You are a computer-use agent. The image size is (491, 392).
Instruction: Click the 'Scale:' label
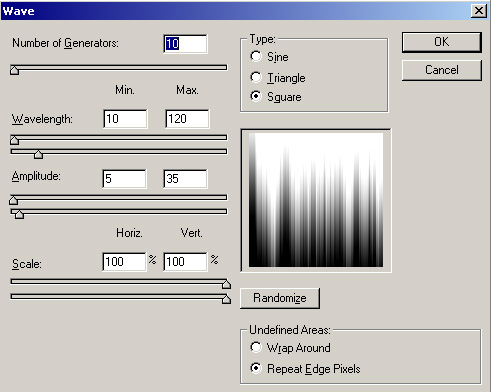[x=27, y=264]
